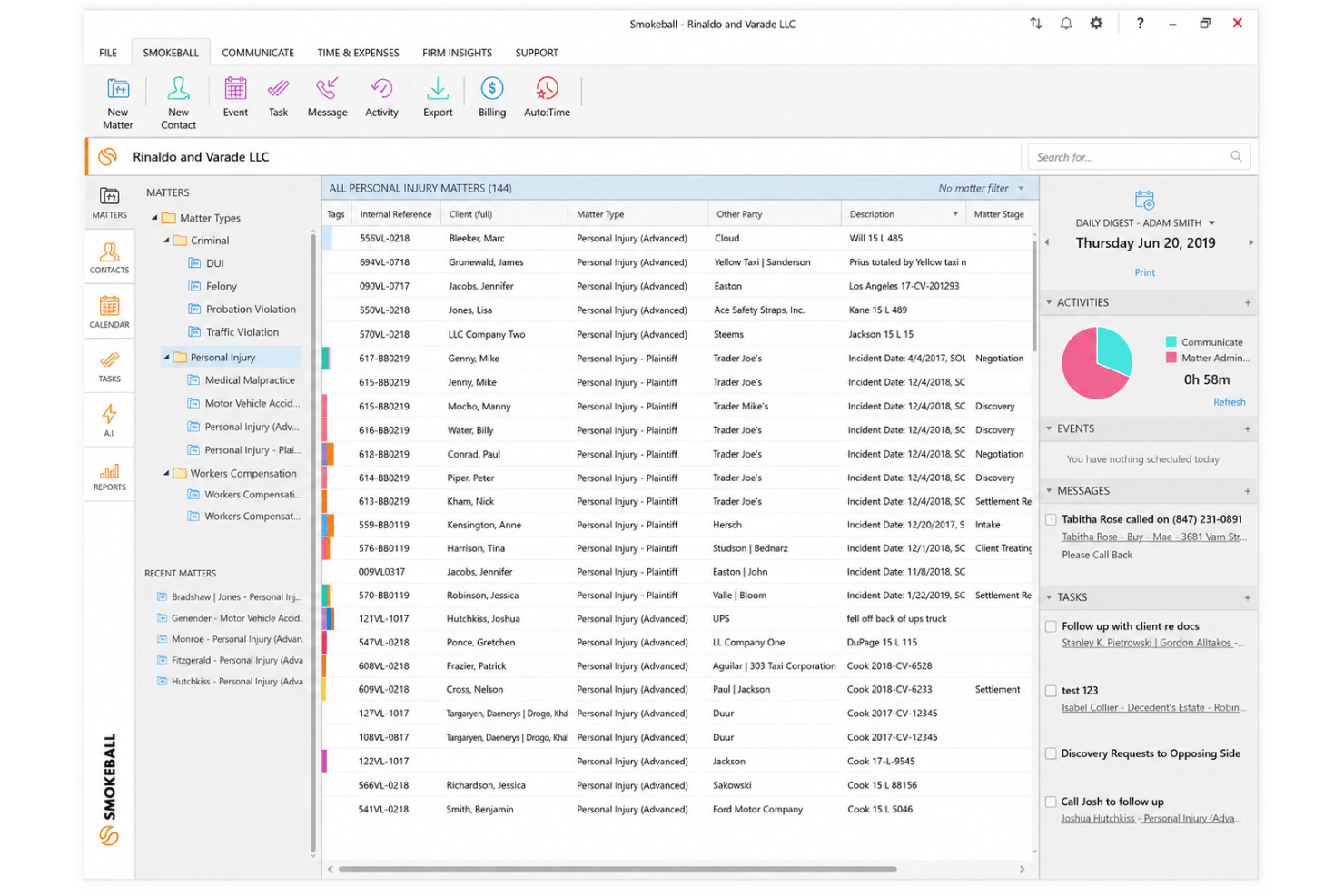Open the Tabitha Rose - Buy matter link
This screenshot has height=896, width=1344.
pyautogui.click(x=1153, y=537)
